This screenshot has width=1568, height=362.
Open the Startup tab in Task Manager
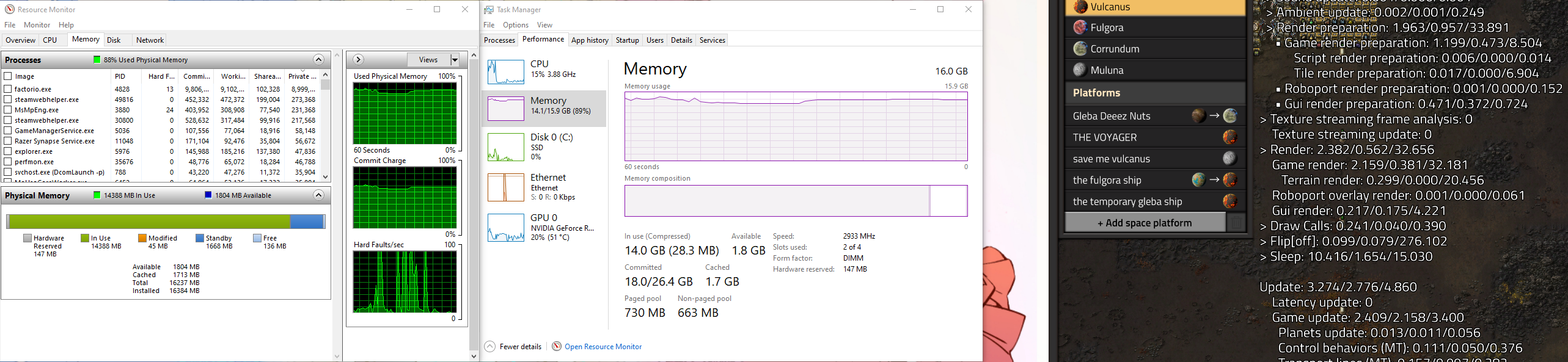click(x=627, y=40)
